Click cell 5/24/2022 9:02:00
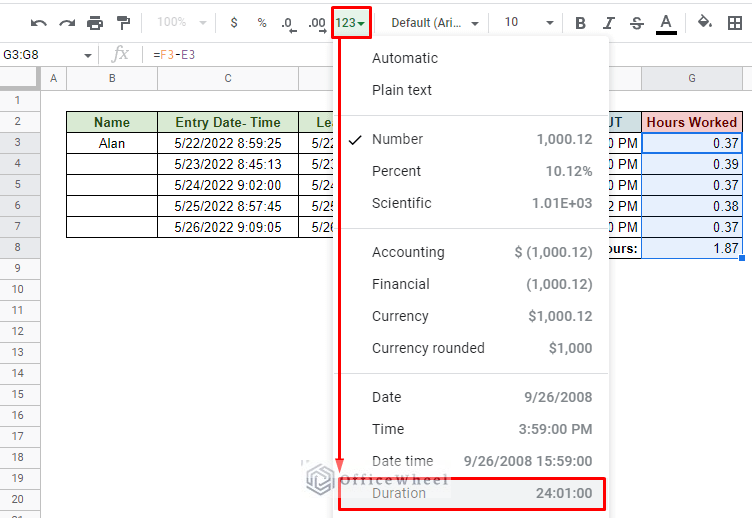The width and height of the screenshot is (752, 518). click(x=228, y=186)
